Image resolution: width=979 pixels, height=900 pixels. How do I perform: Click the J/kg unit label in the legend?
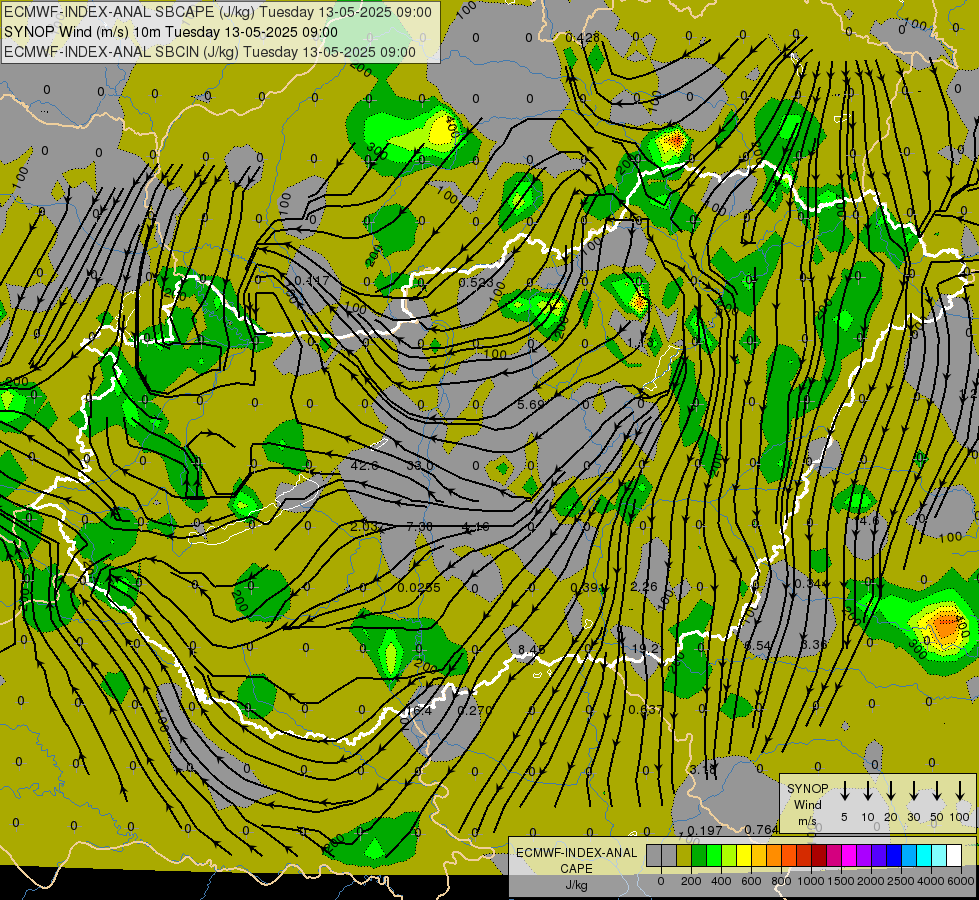pos(576,885)
